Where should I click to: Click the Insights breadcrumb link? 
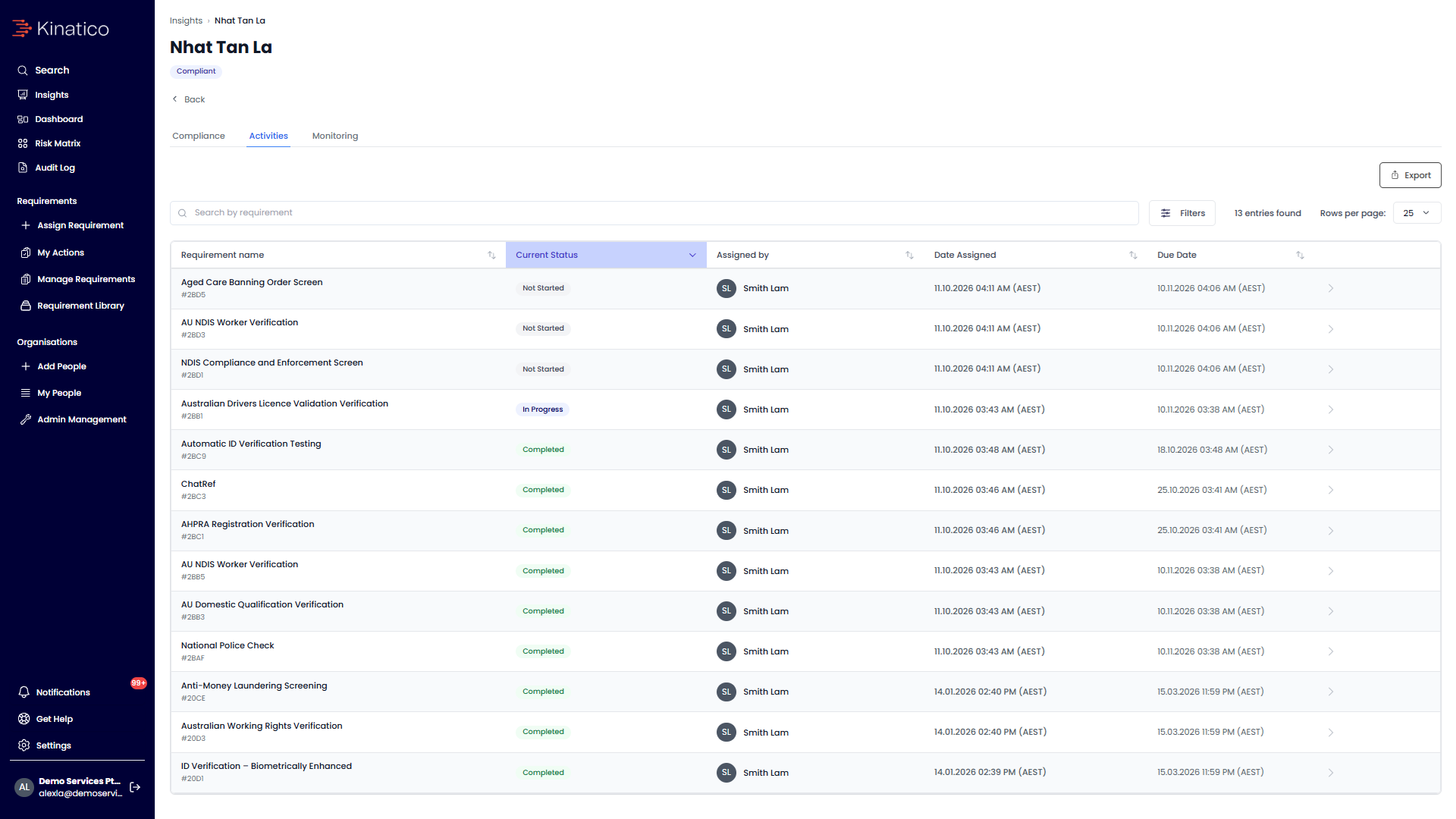click(x=186, y=20)
